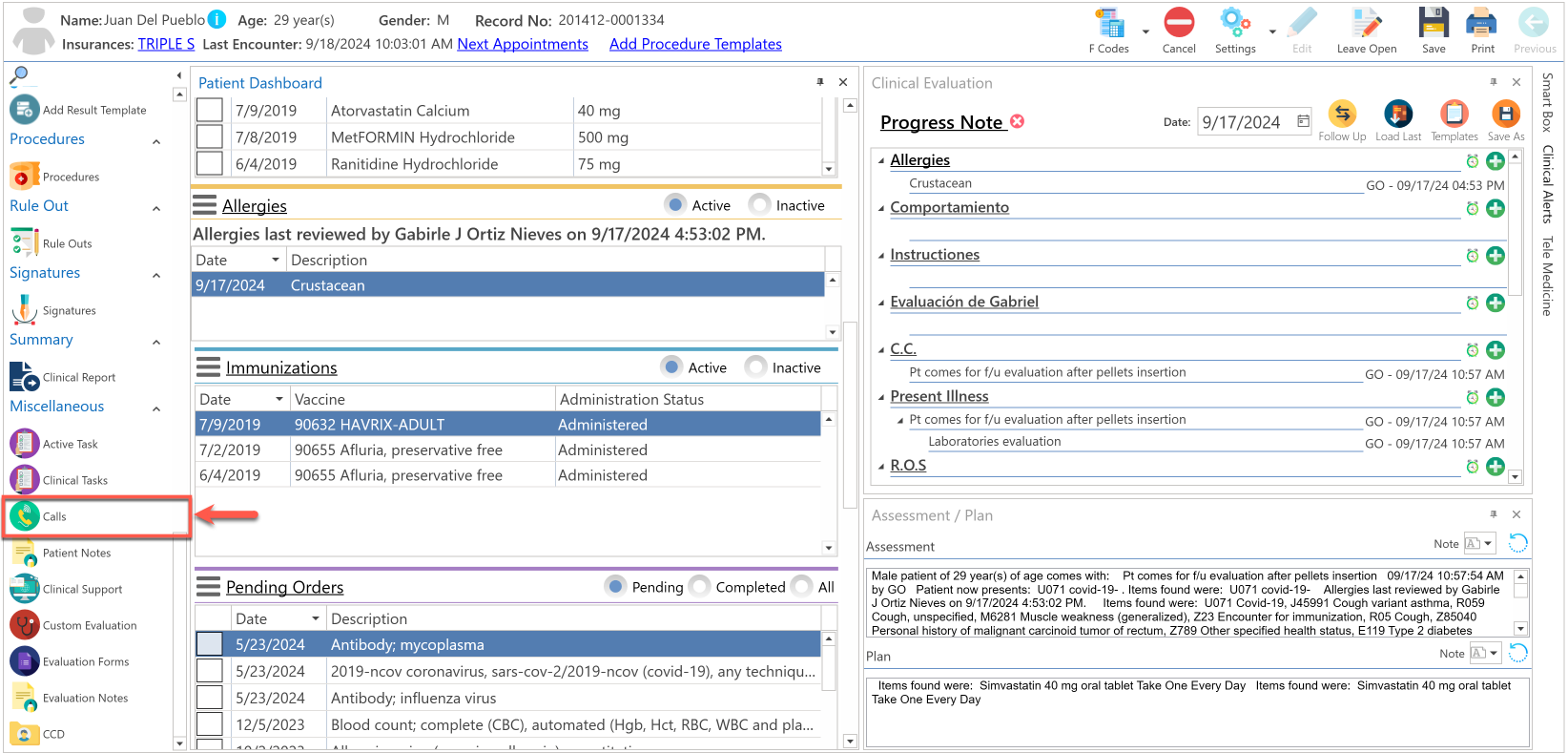1568x753 pixels.
Task: Open the Immunizations panel menu icon
Action: tap(207, 367)
